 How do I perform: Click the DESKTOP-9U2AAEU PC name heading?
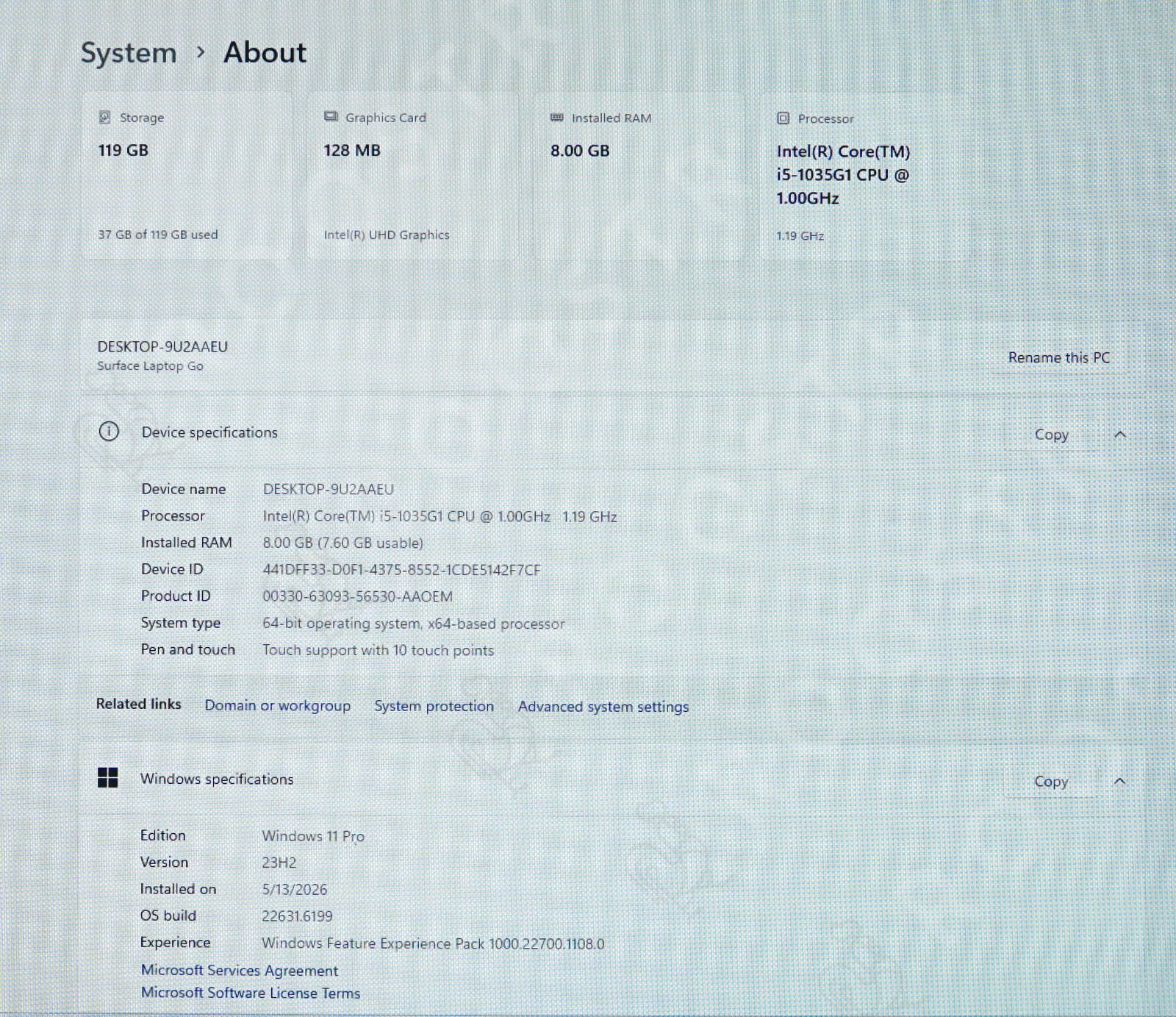point(162,346)
